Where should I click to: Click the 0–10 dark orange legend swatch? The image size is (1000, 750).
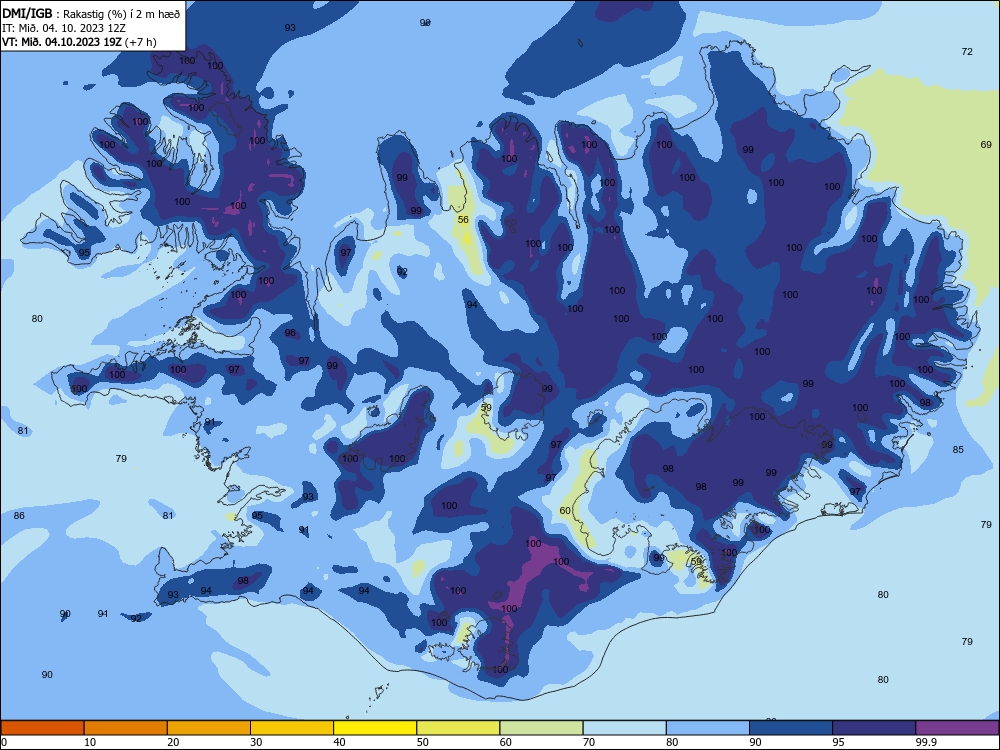(x=42, y=728)
